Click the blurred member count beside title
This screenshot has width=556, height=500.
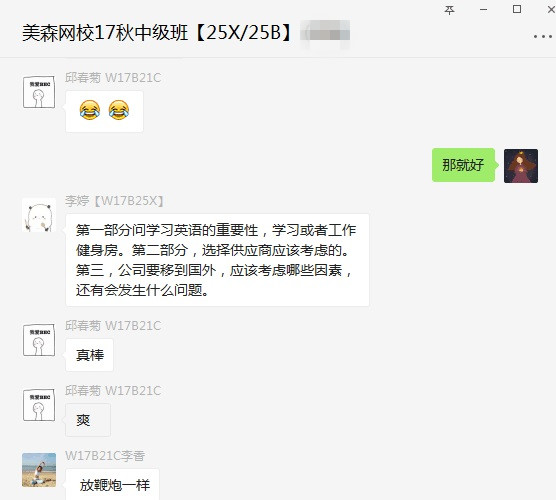325,33
